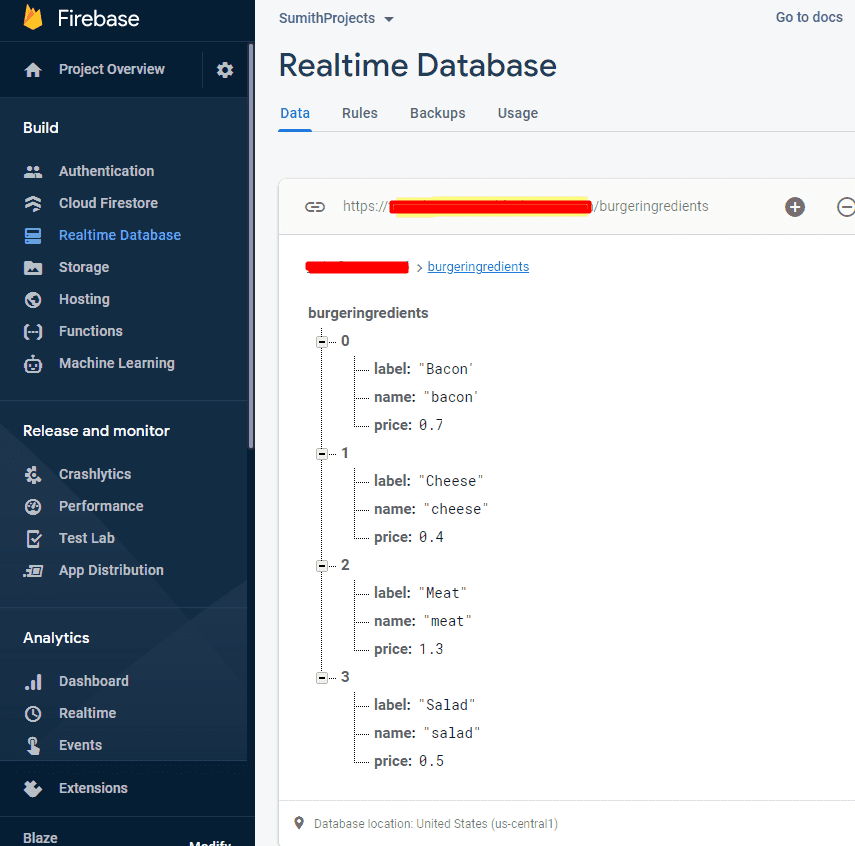
Task: Click the Authentication people icon
Action: pos(33,171)
